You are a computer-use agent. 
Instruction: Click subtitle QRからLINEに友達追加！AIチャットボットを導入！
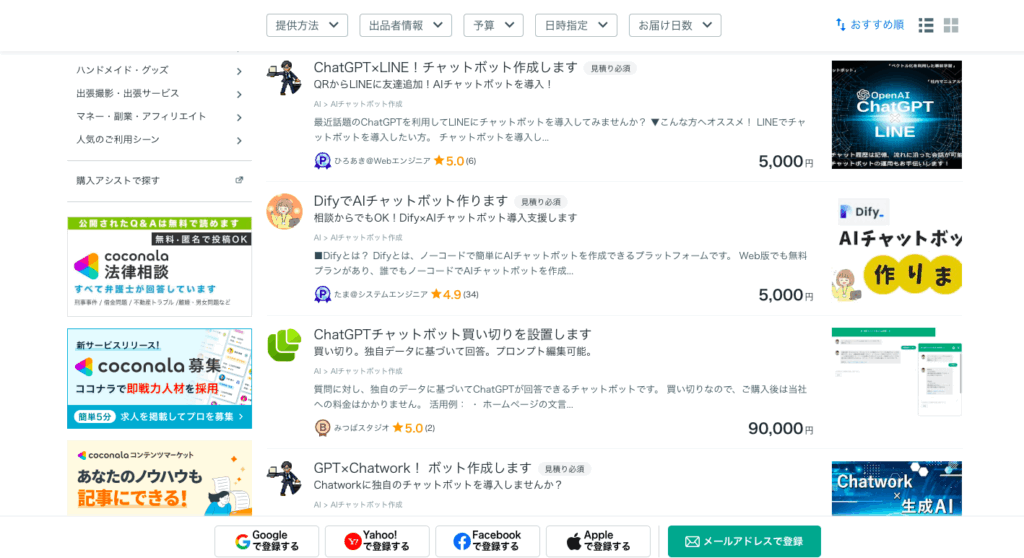pos(434,84)
